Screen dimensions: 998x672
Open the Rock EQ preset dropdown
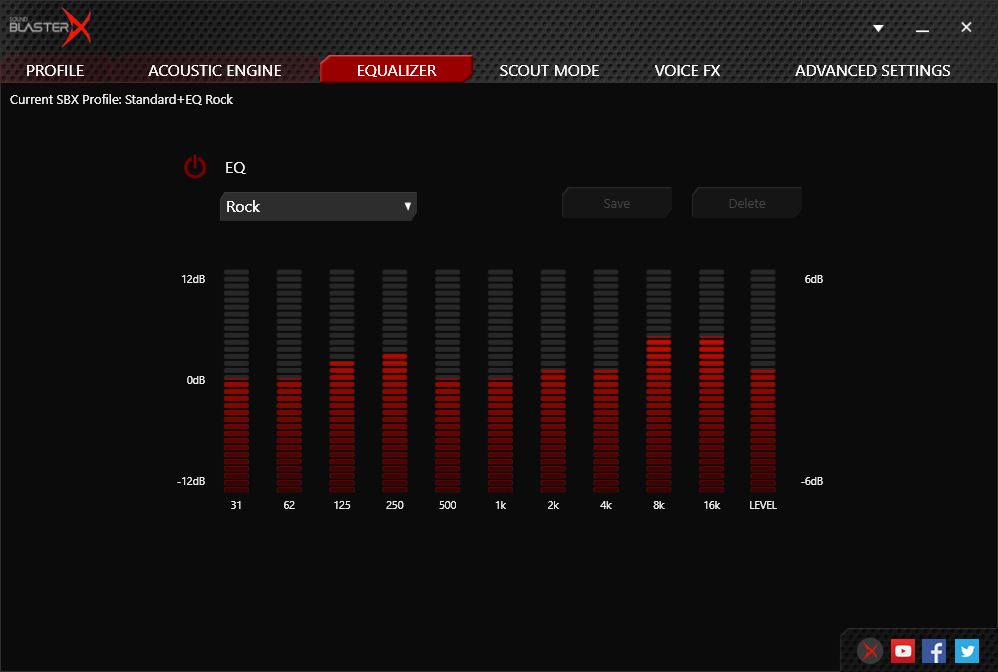pyautogui.click(x=318, y=206)
